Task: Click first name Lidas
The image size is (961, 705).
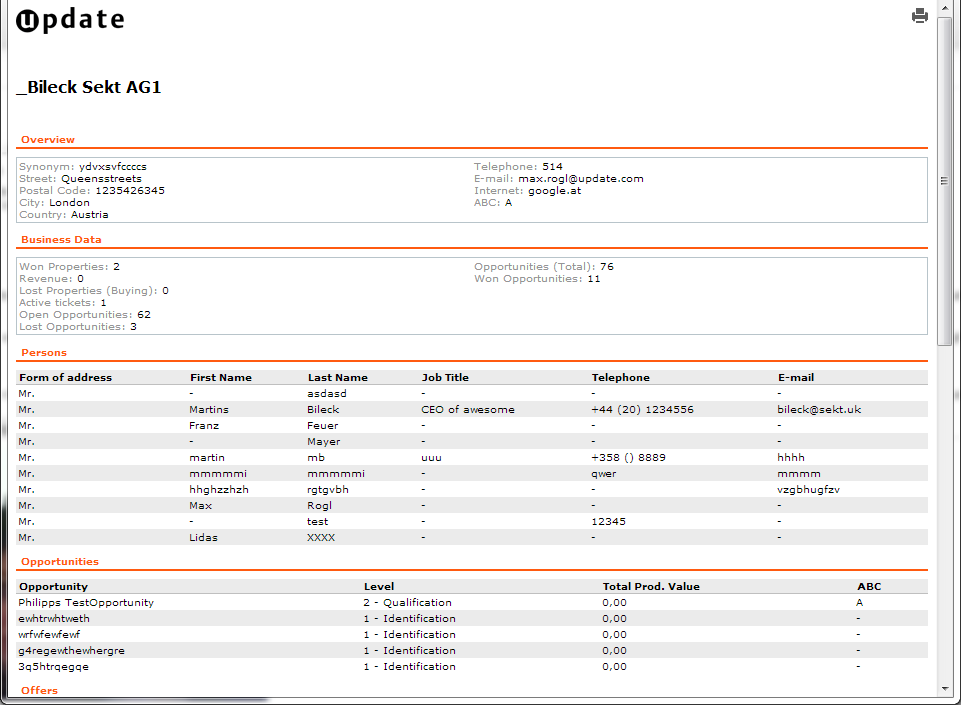Action: click(x=203, y=537)
